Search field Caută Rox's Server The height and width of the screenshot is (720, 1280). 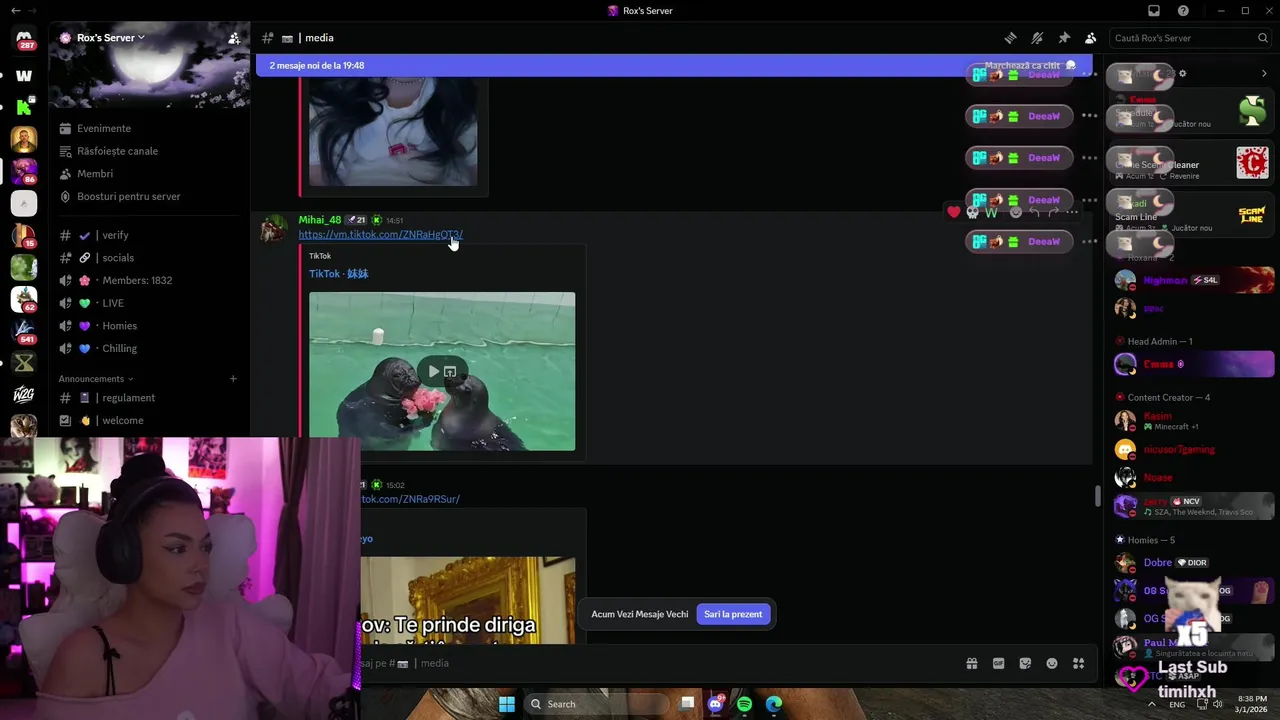click(x=1190, y=38)
